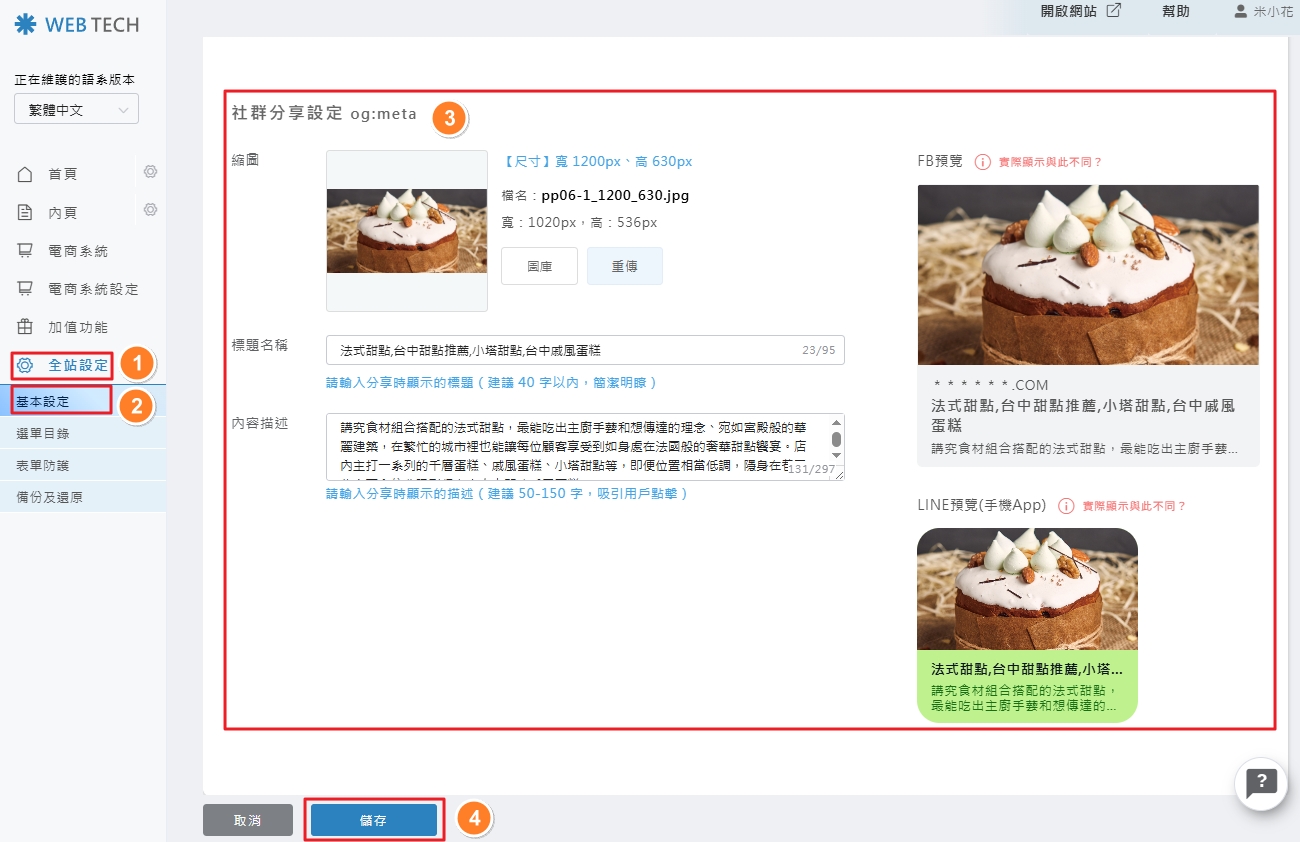
Task: Click the WEB TECH snowflake logo
Action: [25, 25]
